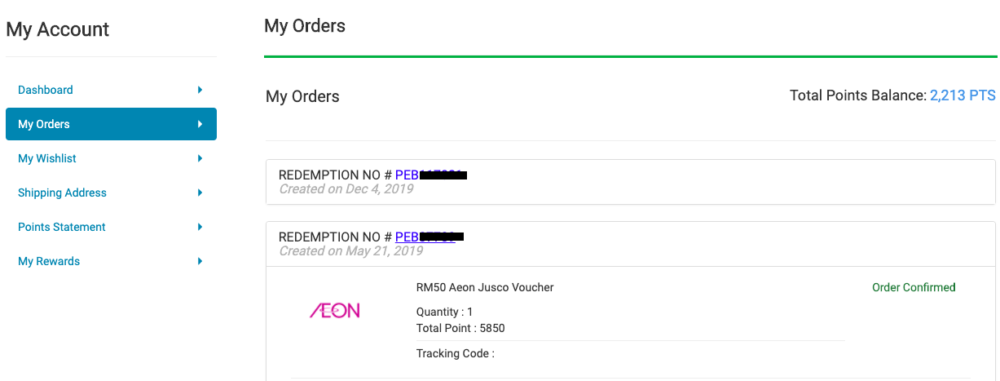
Task: Click the arrow icon beside Points Statement
Action: pos(200,227)
